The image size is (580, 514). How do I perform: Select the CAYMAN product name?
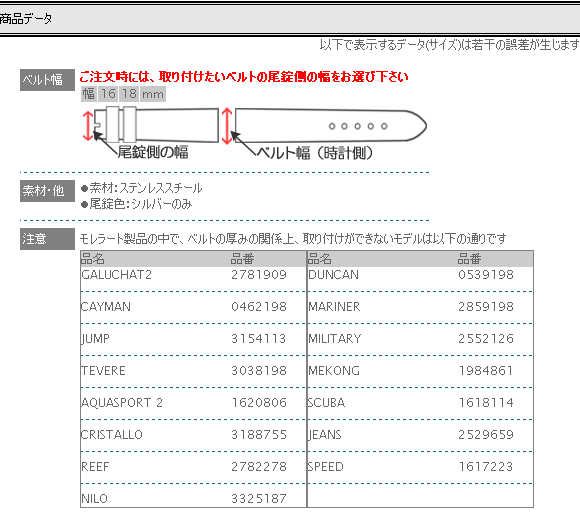(x=106, y=307)
